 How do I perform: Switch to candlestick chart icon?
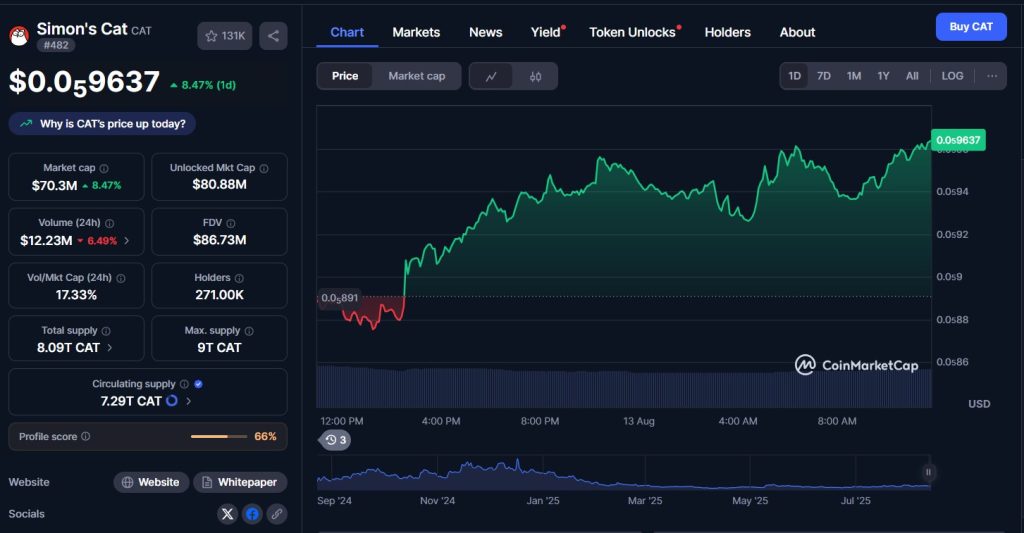point(535,76)
